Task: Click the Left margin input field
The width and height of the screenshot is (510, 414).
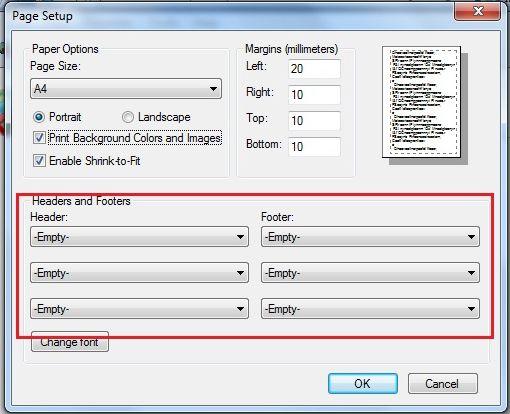Action: [314, 69]
